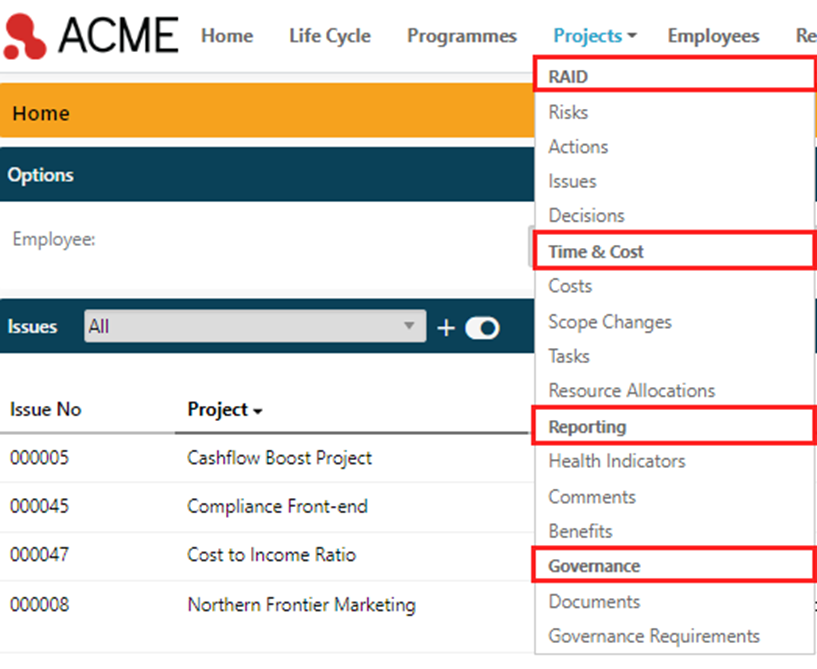Choose Benefits in Reporting section
817x669 pixels.
[x=580, y=531]
